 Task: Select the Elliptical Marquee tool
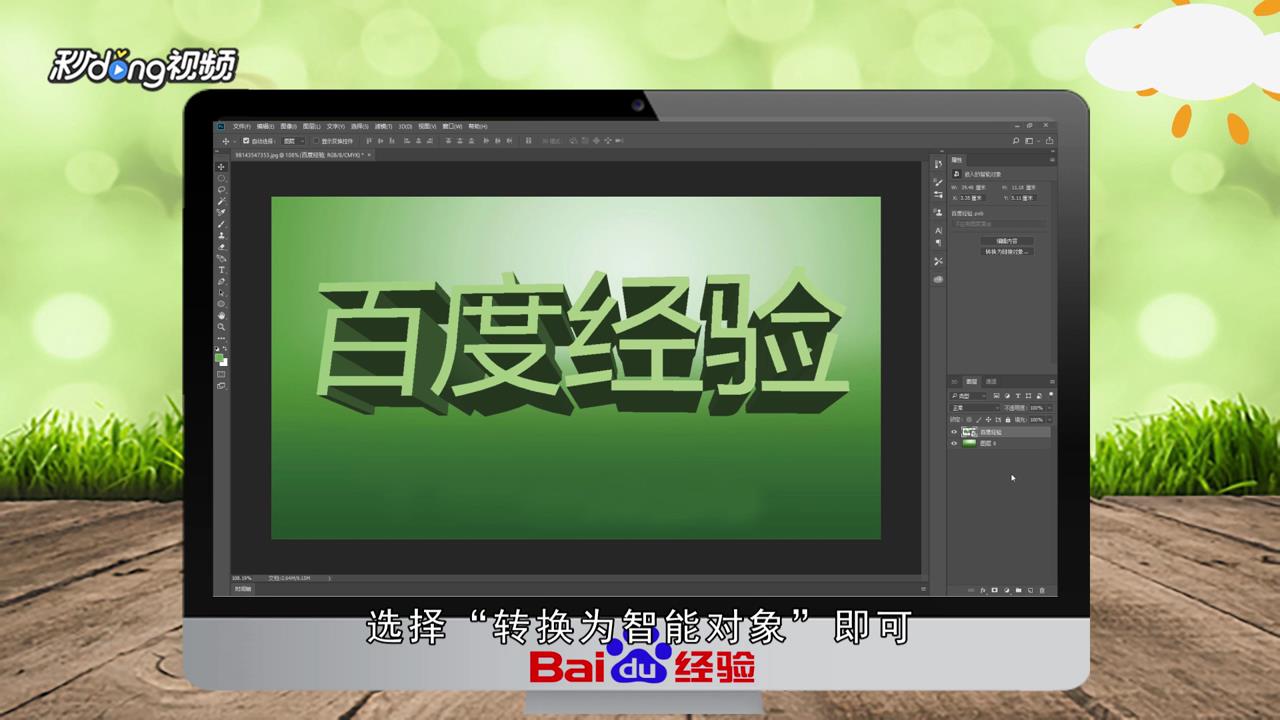(221, 178)
